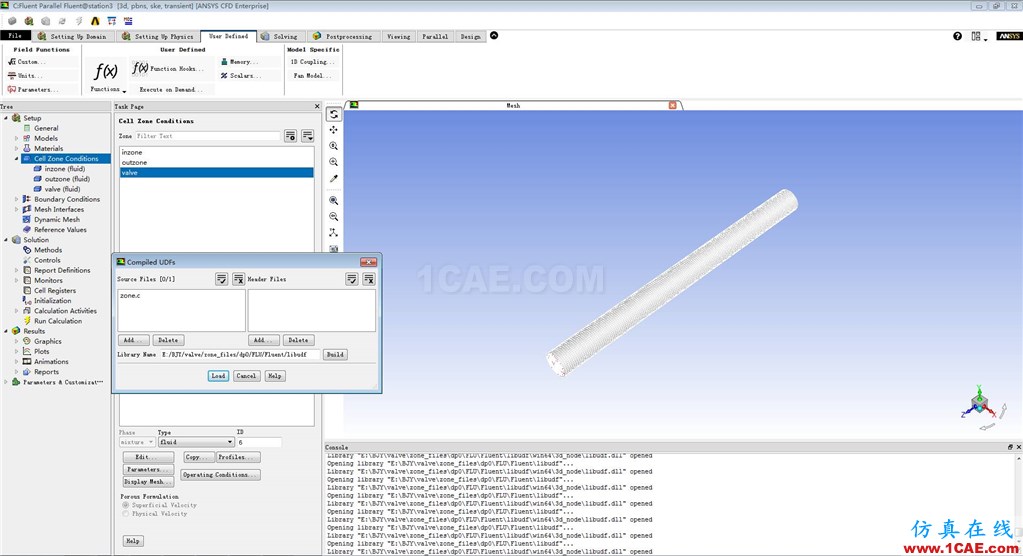Select the pan/translate view tool
The height and width of the screenshot is (556, 1023).
[x=333, y=130]
